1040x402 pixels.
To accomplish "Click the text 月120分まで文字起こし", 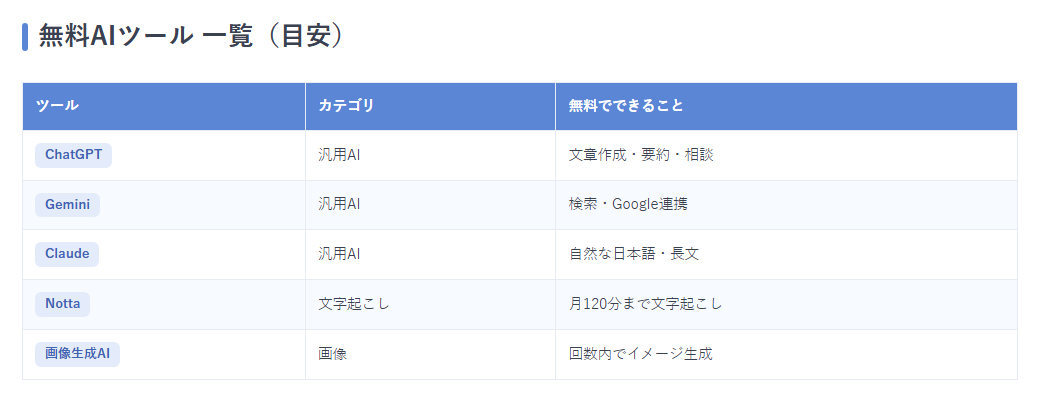I will coord(645,304).
